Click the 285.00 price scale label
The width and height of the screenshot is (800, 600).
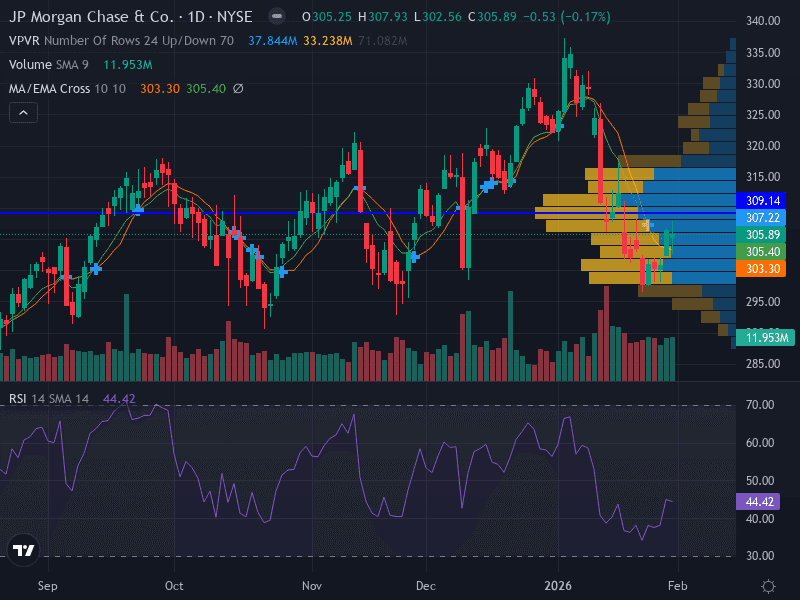[763, 364]
